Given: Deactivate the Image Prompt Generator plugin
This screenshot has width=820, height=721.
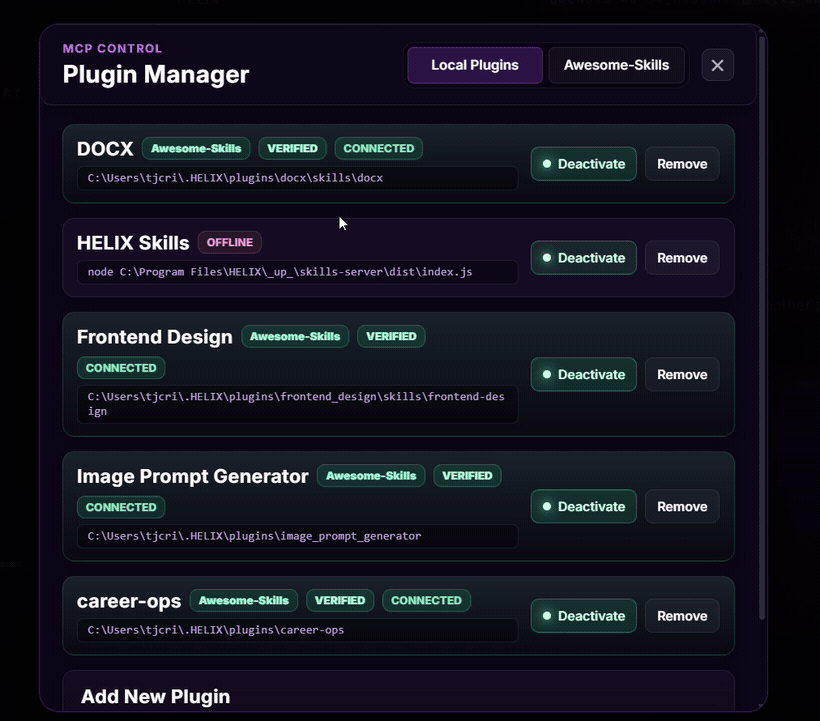Looking at the screenshot, I should [584, 507].
